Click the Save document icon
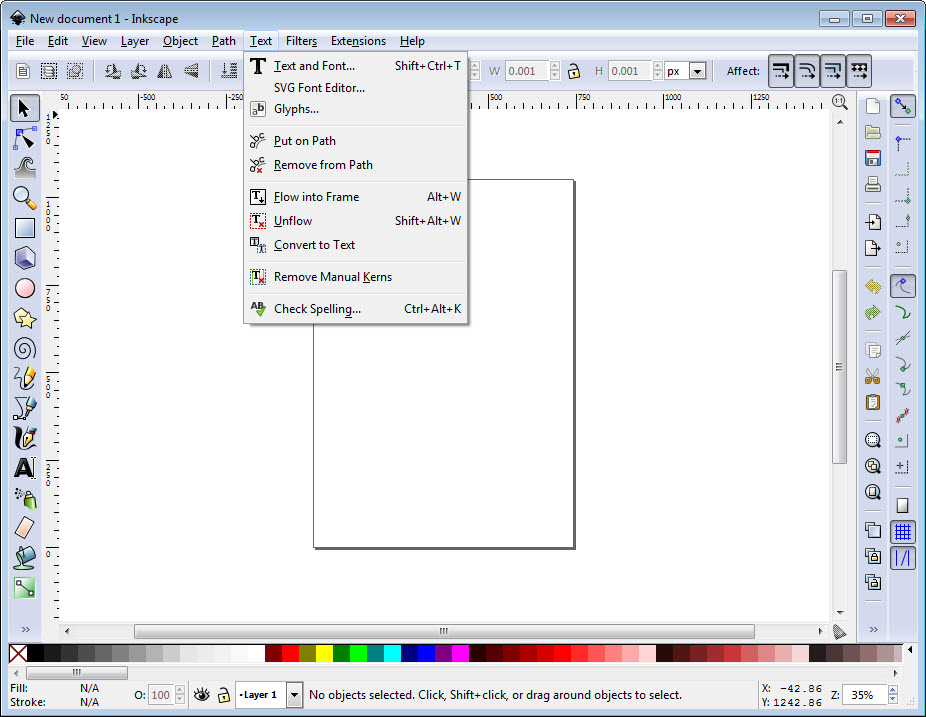The width and height of the screenshot is (926, 717). tap(873, 158)
